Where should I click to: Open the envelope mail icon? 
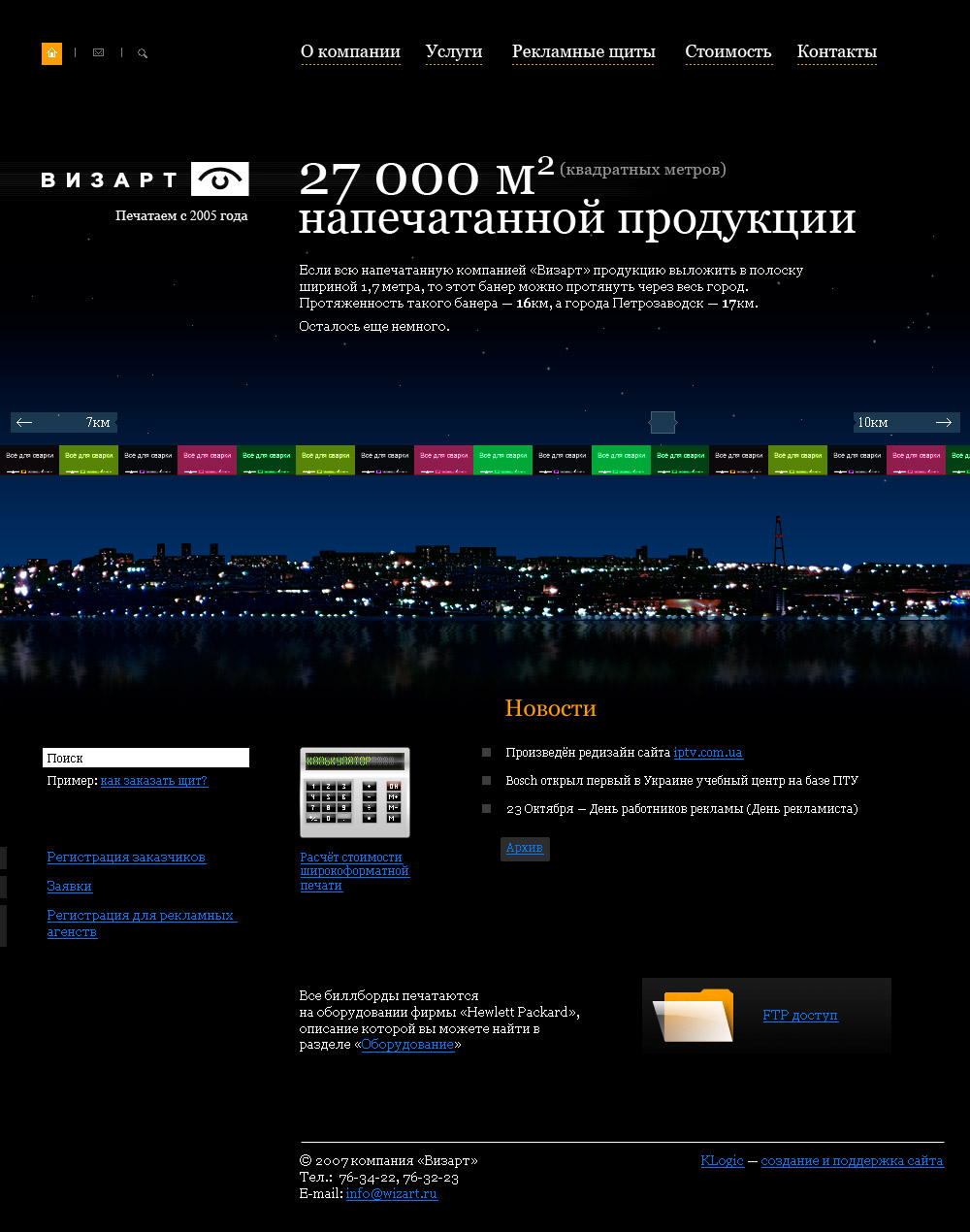[x=98, y=53]
